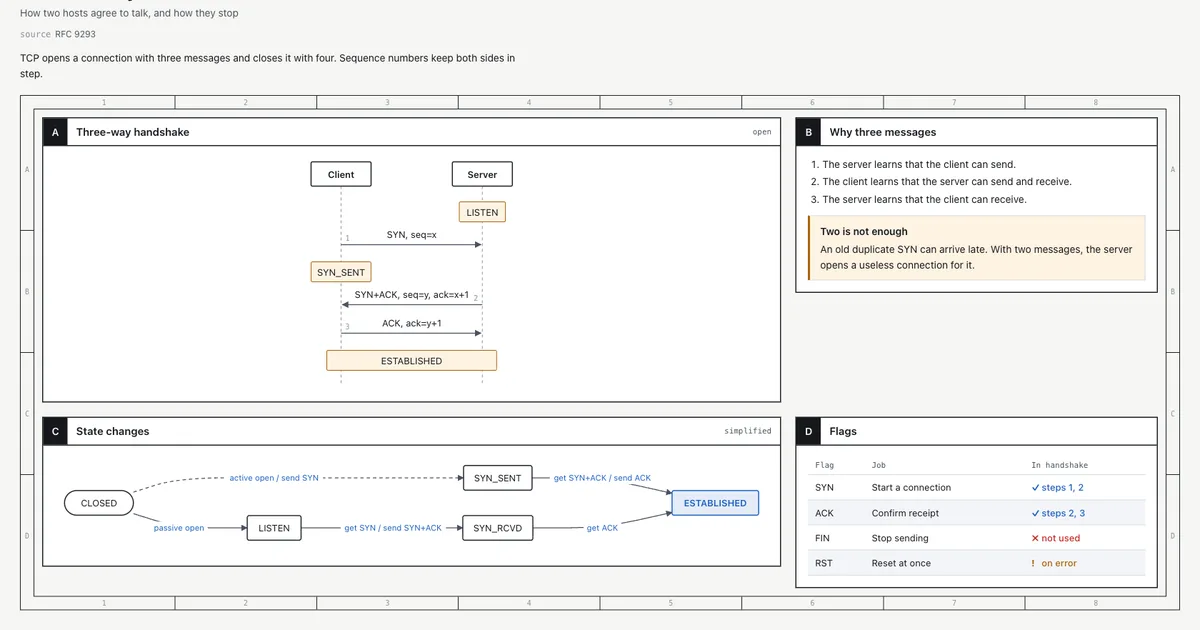The image size is (1200, 630).
Task: Click the orange LISTEN state under Server
Action: (482, 212)
